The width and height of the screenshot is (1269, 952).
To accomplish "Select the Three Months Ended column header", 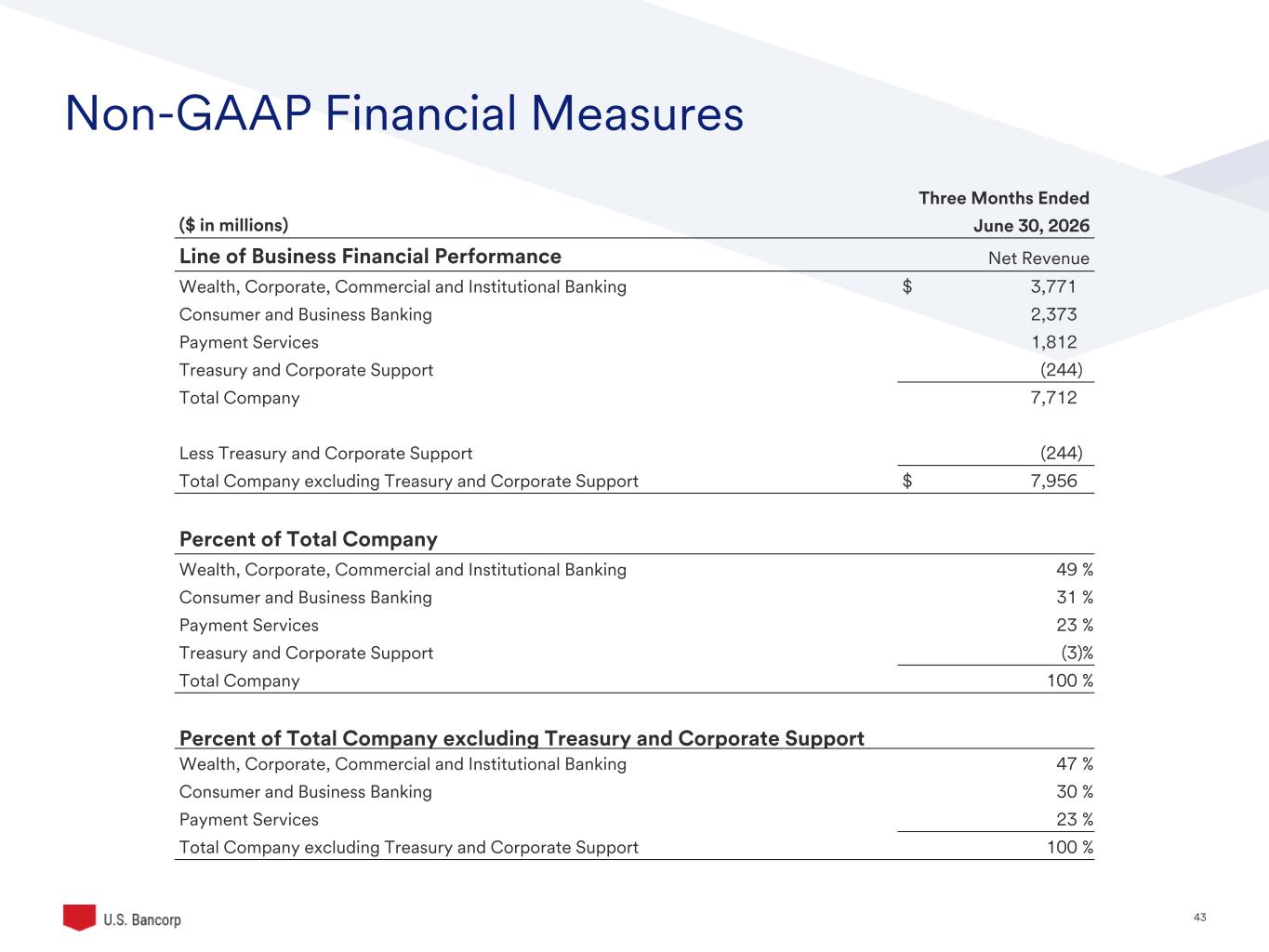I will coord(1004,198).
